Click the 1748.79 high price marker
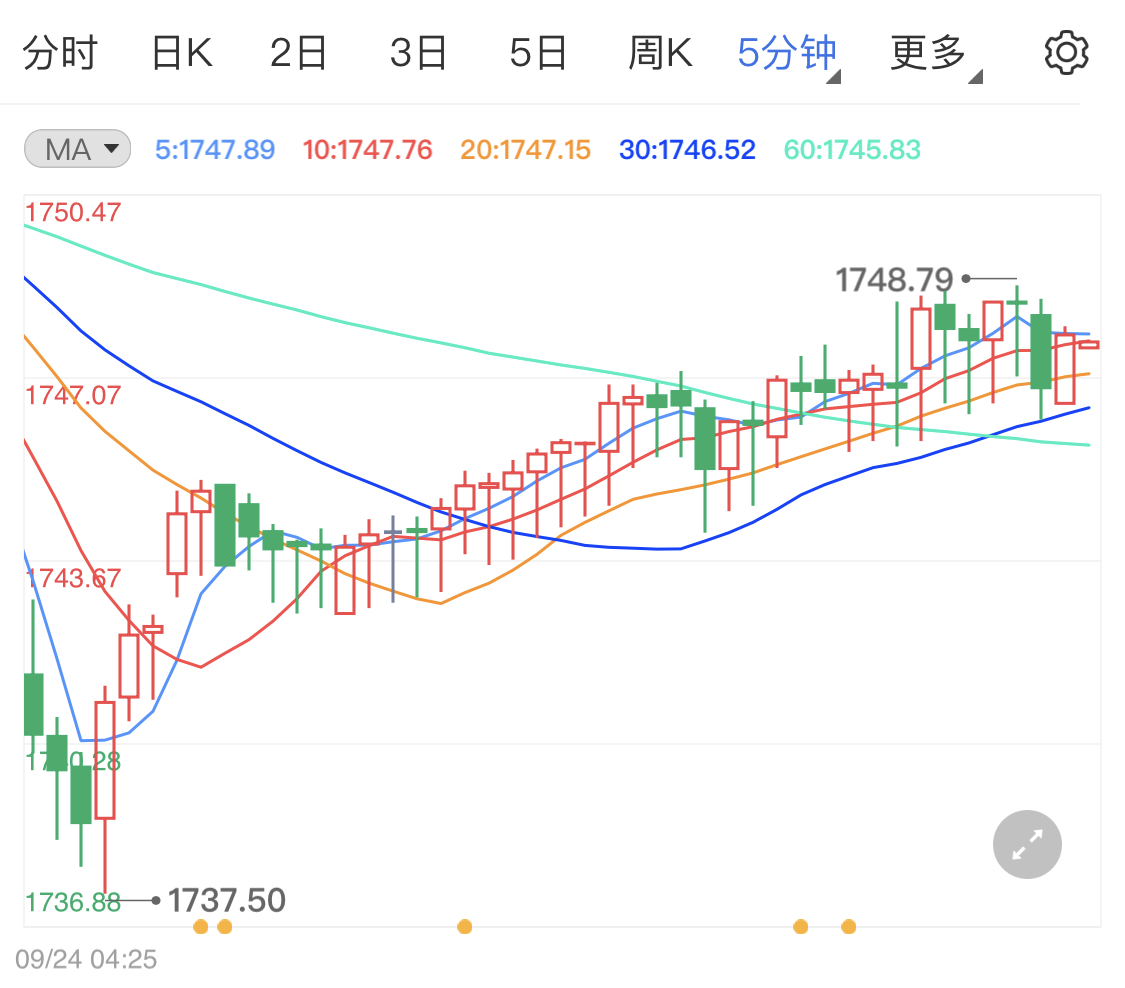 coord(894,280)
